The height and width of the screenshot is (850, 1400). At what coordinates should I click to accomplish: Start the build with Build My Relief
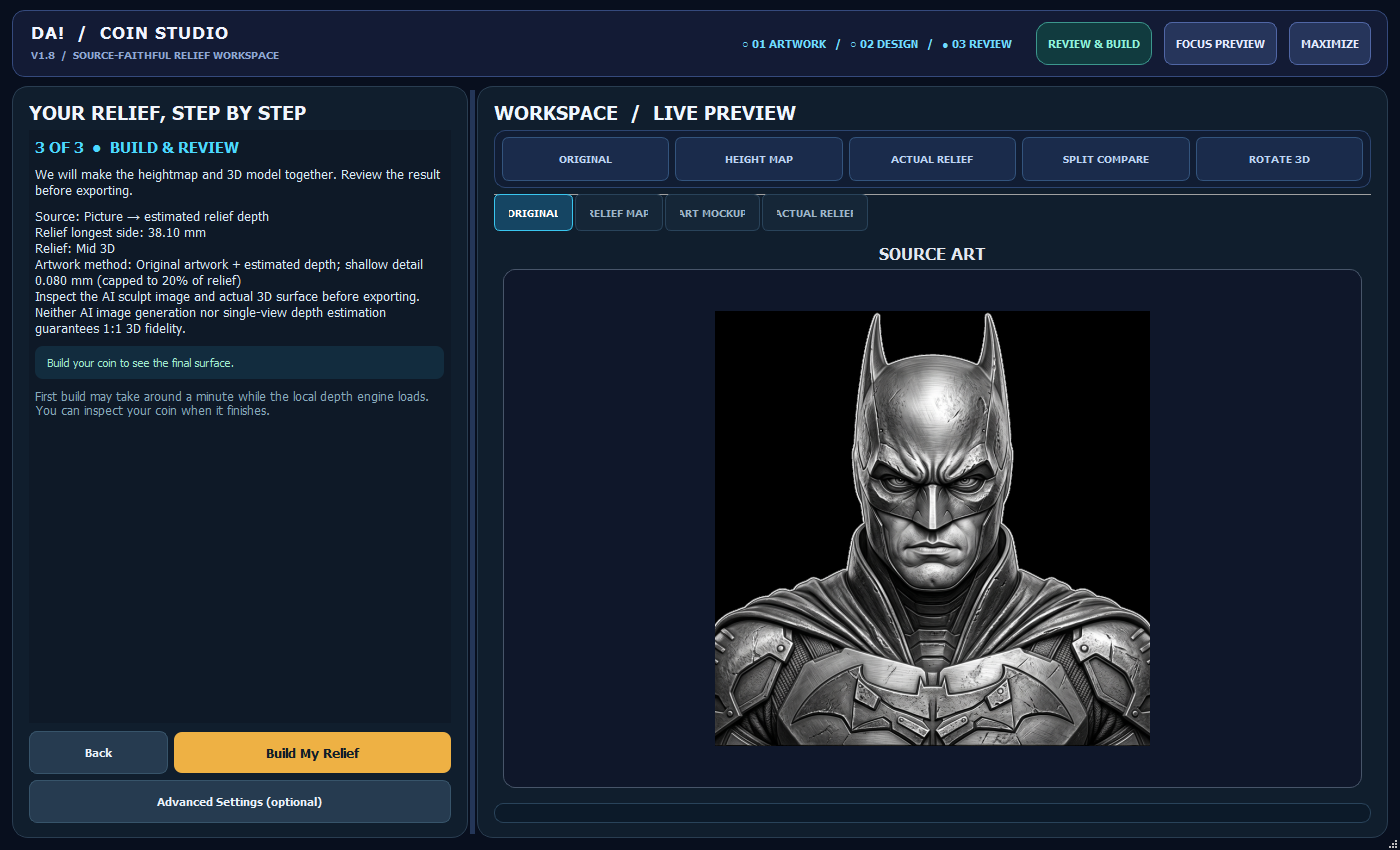tap(312, 753)
